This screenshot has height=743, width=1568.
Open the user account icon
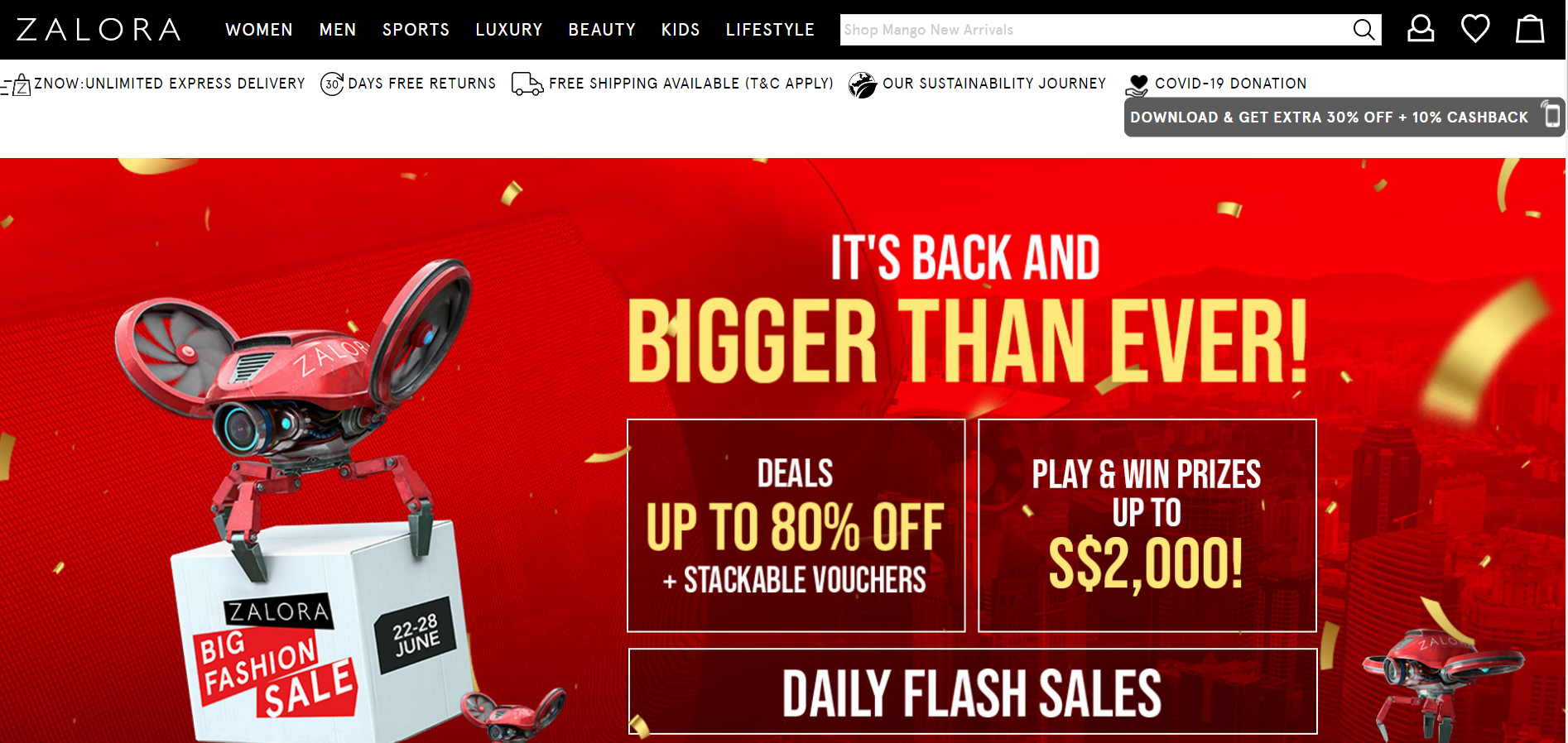[x=1421, y=29]
